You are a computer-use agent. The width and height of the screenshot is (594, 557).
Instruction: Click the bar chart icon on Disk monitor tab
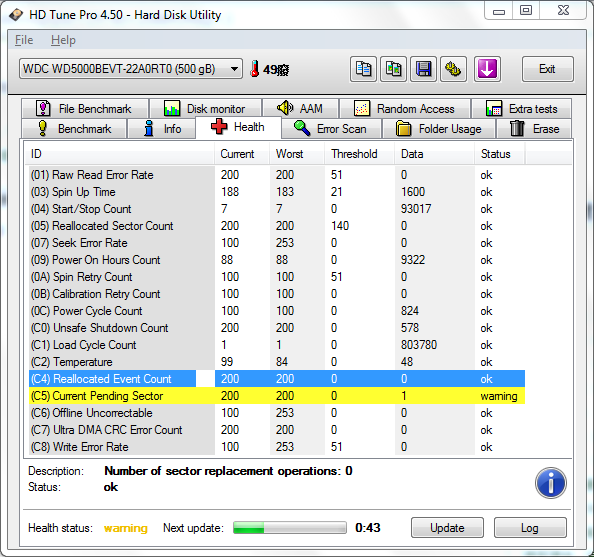(172, 108)
